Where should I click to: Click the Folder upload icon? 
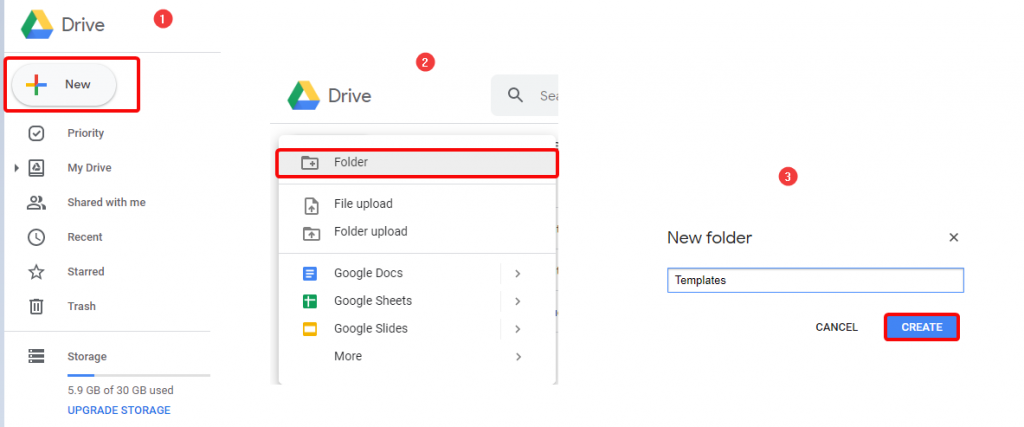312,233
